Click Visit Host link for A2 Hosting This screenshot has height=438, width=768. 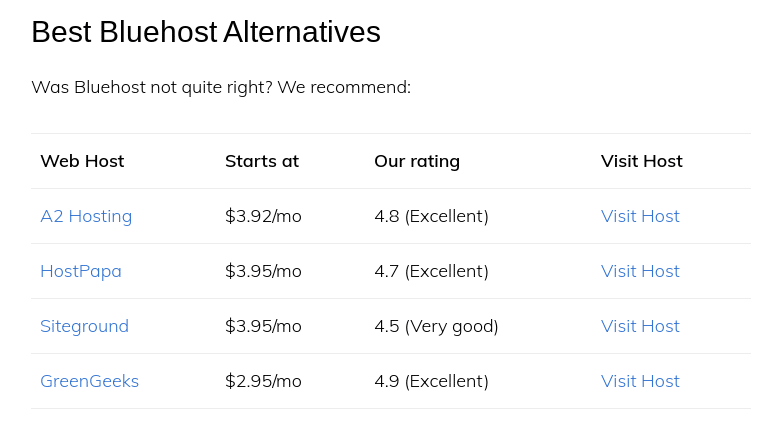[640, 216]
